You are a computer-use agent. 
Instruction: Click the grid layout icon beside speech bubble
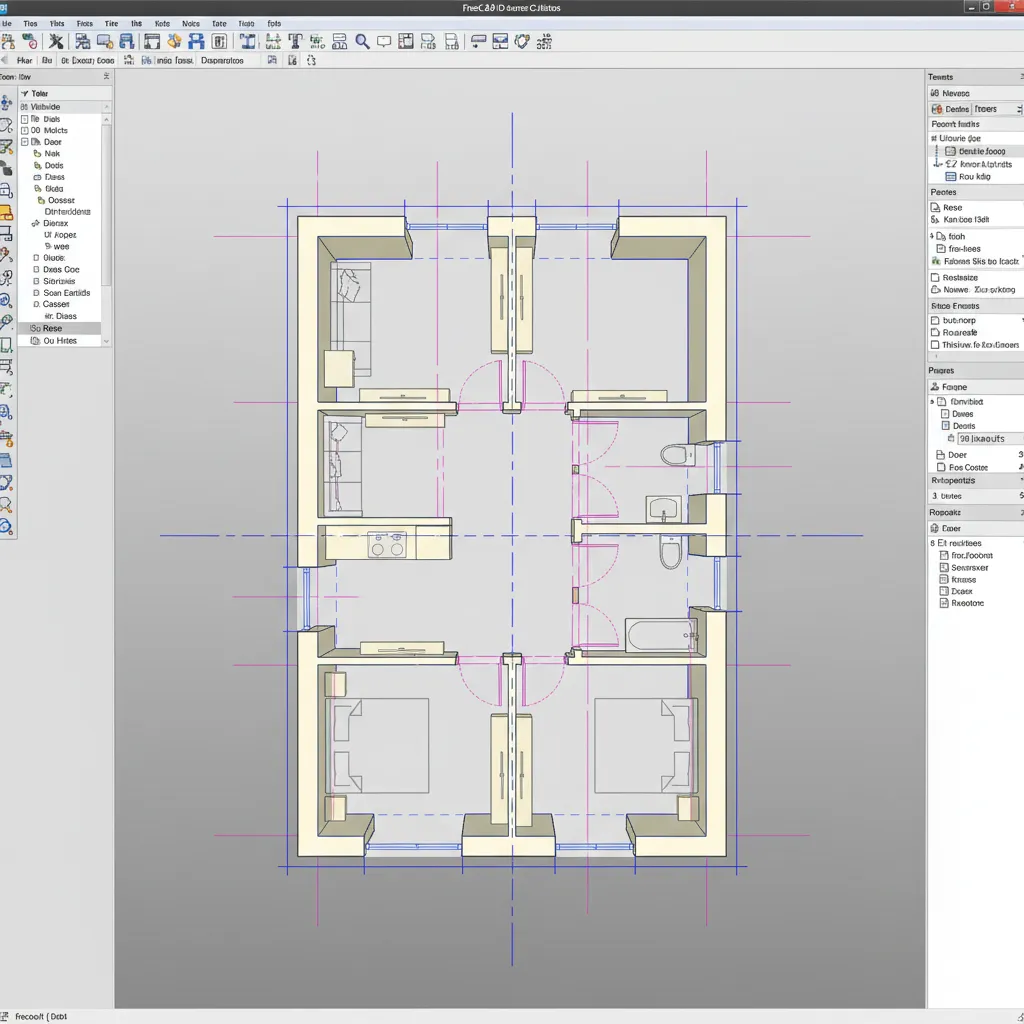406,42
